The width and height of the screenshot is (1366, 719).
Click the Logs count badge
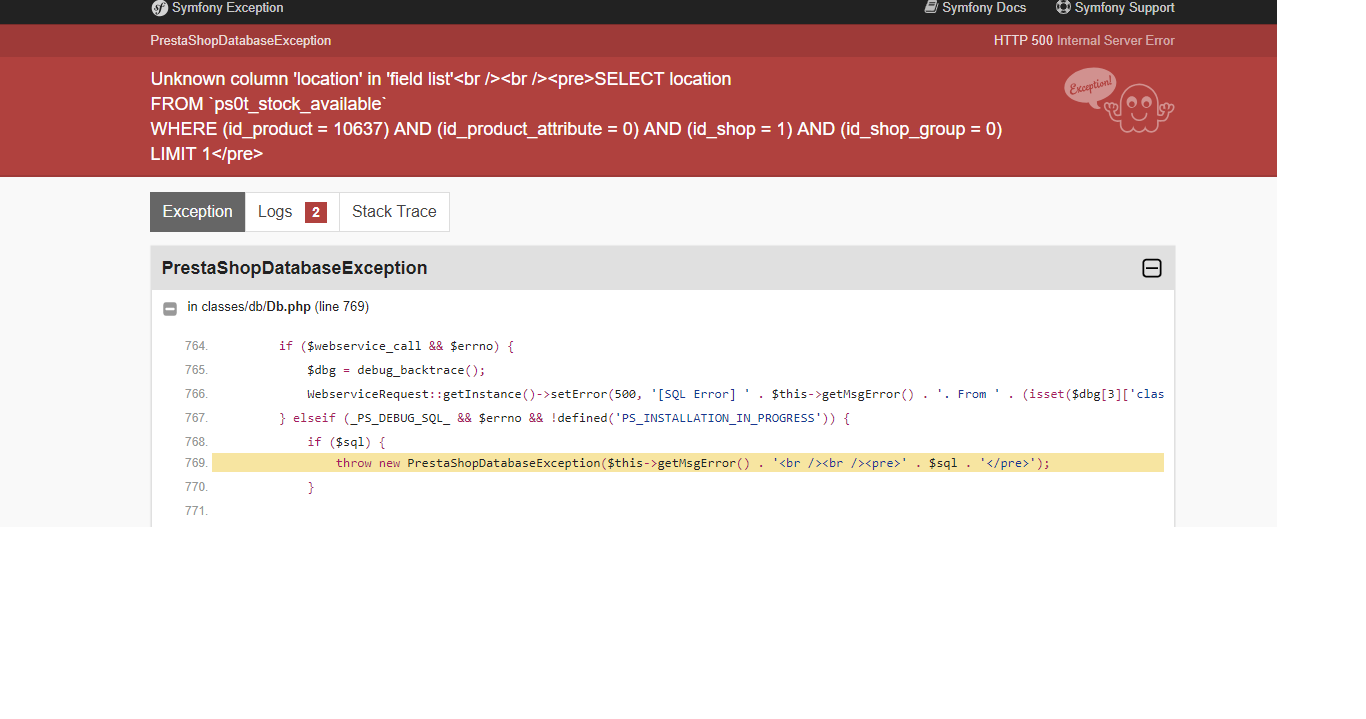[x=316, y=212]
